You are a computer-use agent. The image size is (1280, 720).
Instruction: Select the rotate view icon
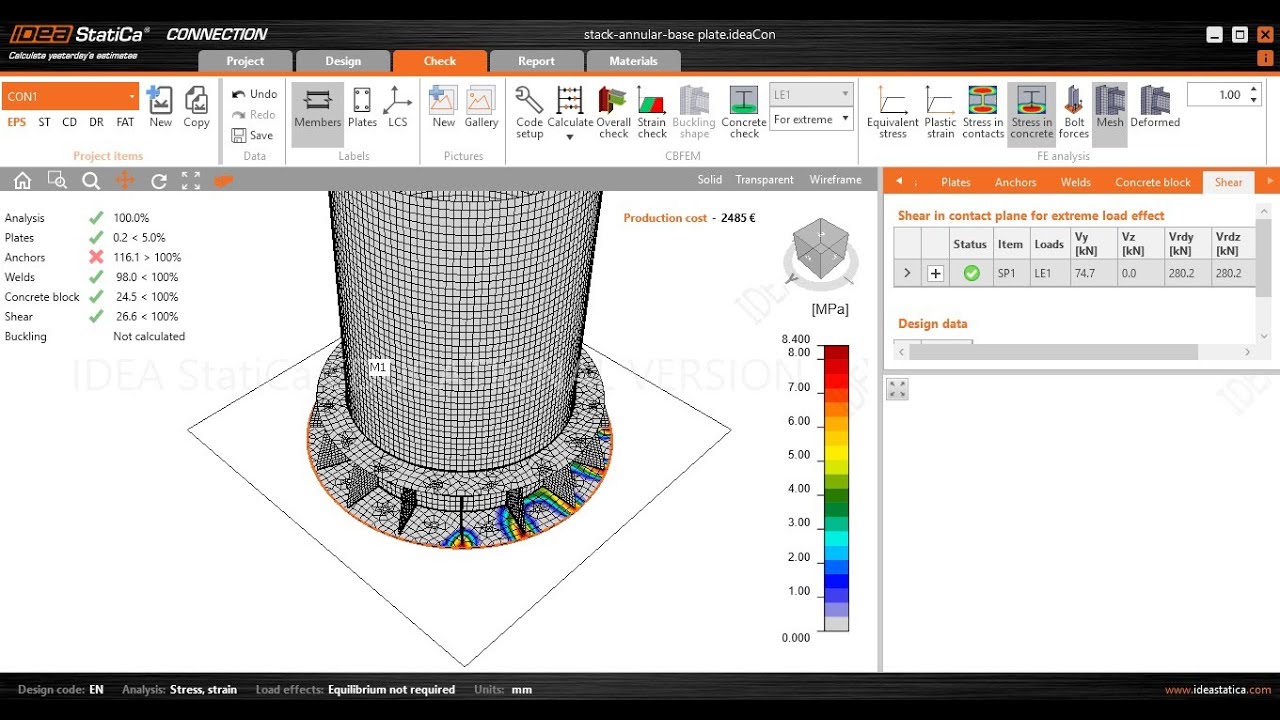click(158, 181)
